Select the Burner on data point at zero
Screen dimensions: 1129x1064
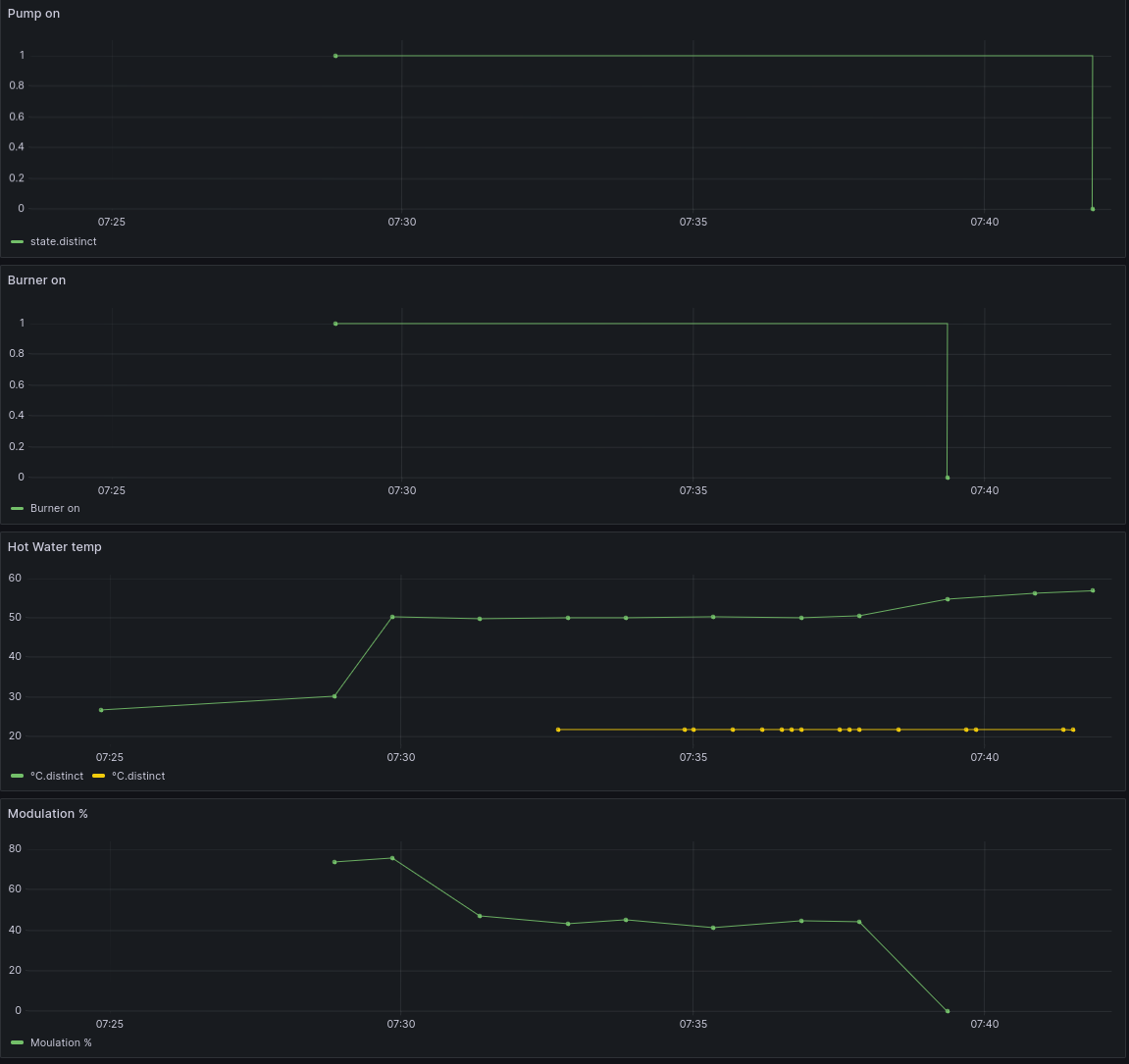click(948, 478)
